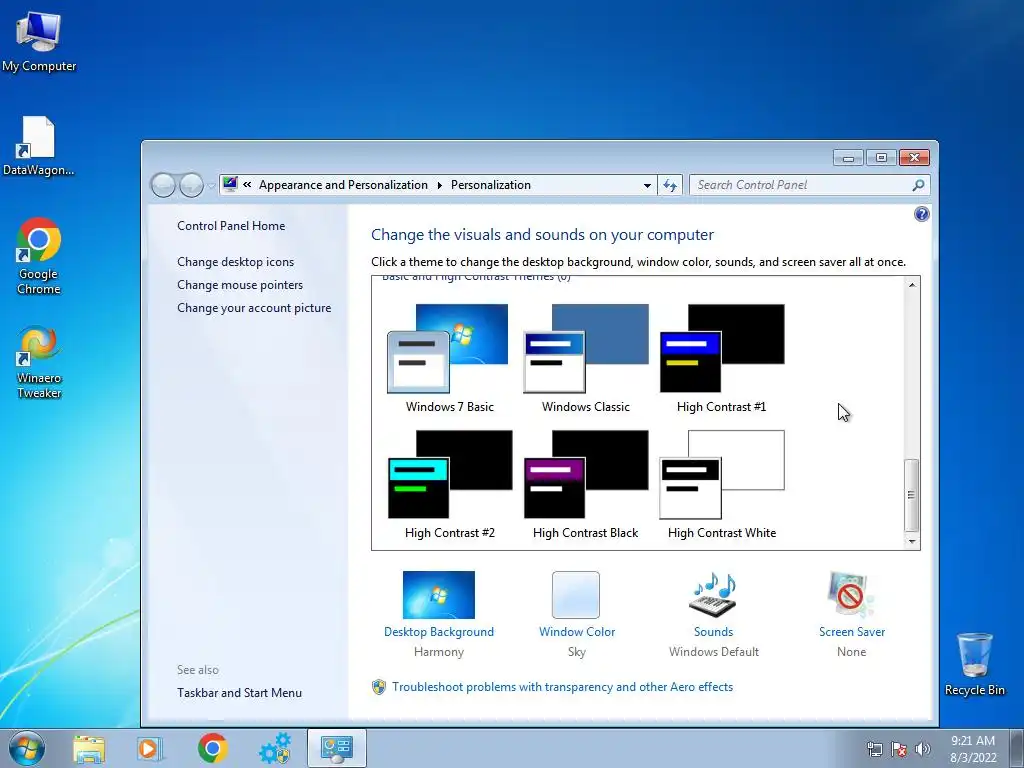Open Winaero Tweaker desktop shortcut
The width and height of the screenshot is (1024, 768).
point(39,361)
